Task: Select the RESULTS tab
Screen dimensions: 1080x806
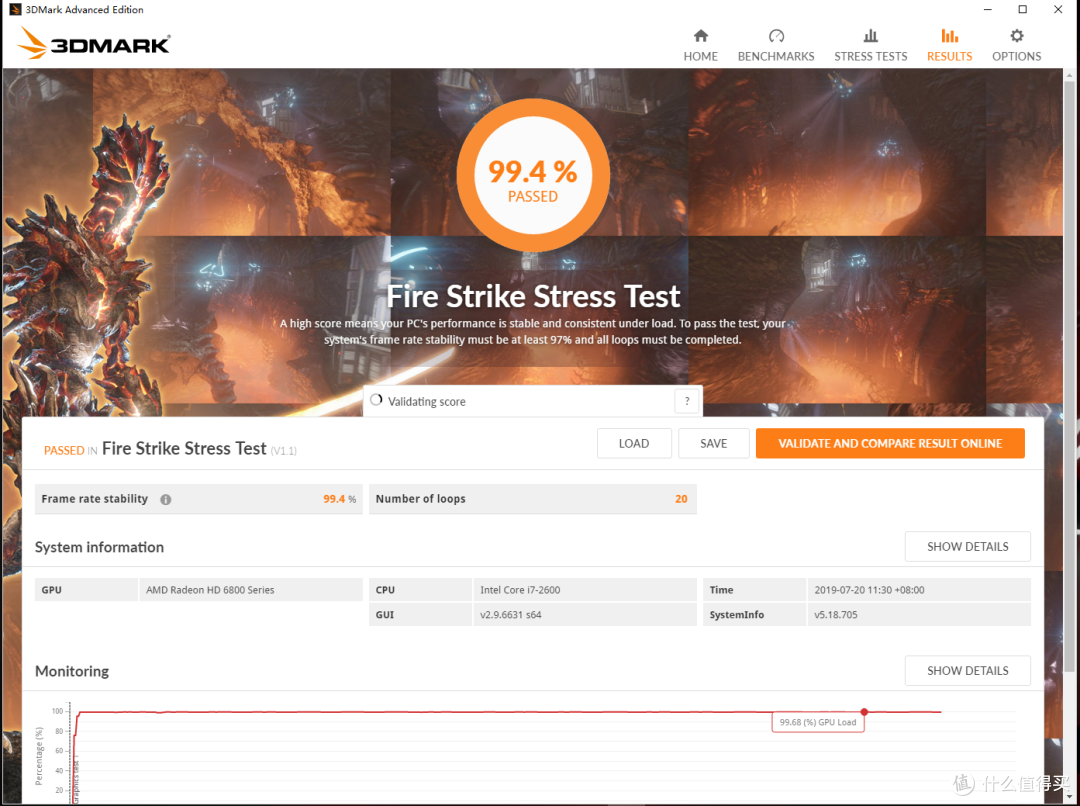Action: [949, 45]
